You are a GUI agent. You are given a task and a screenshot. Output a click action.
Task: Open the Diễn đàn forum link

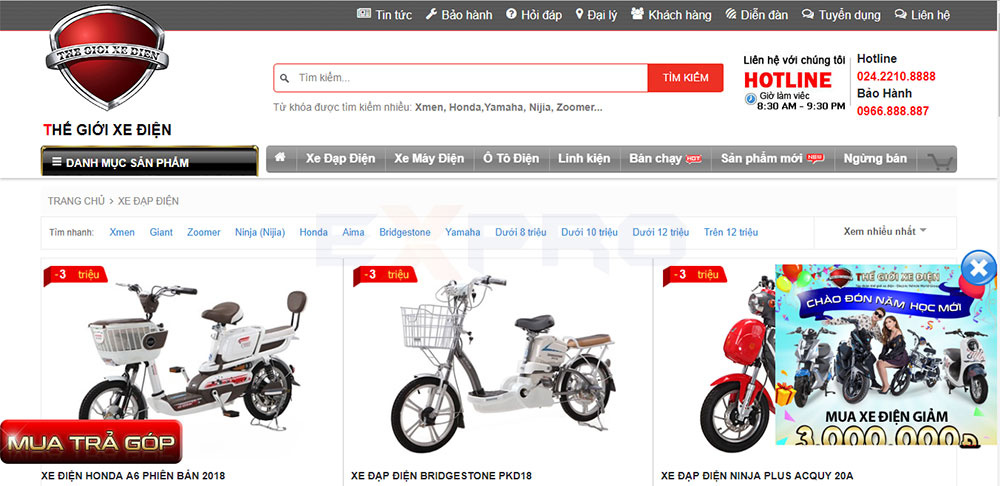757,15
